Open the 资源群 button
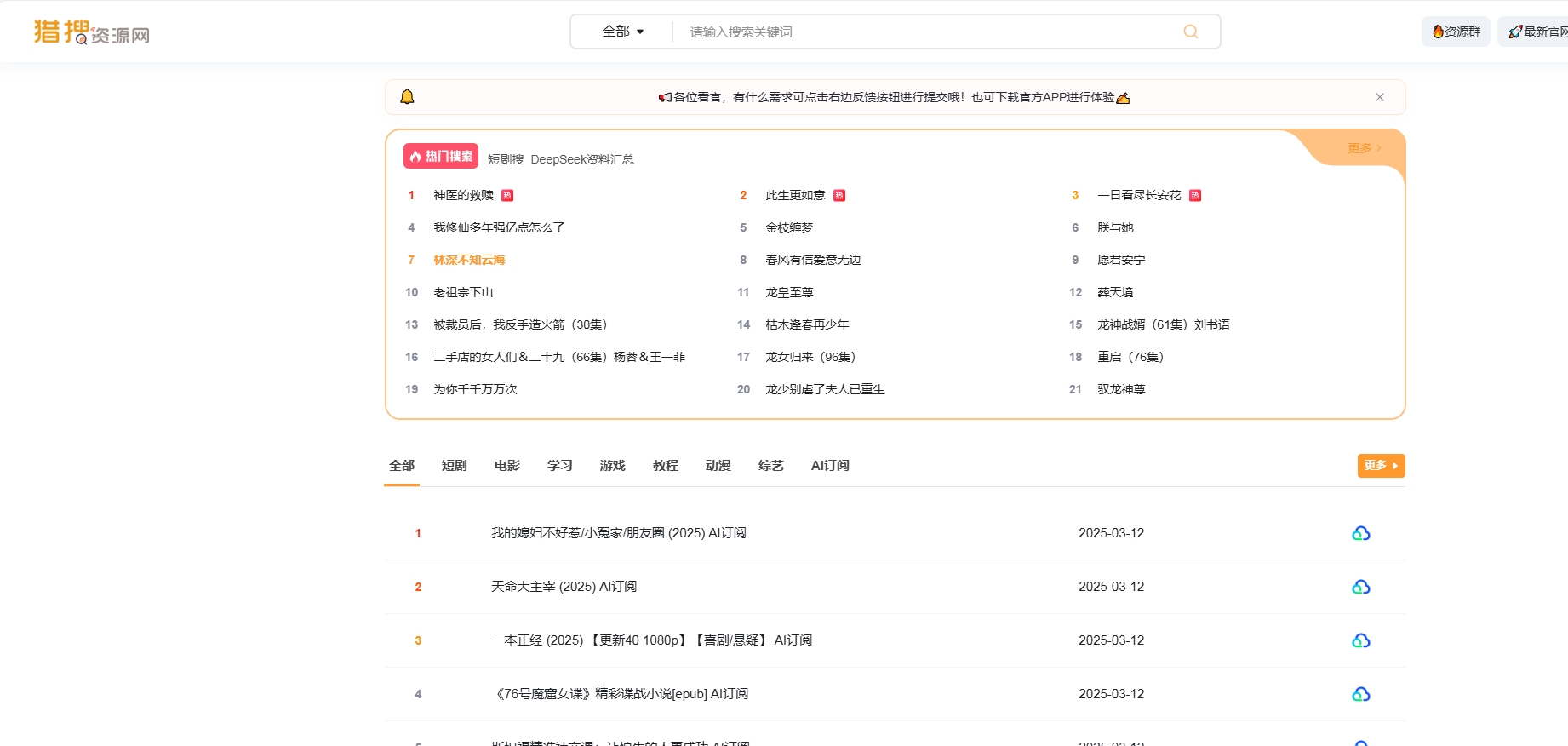 (1456, 32)
